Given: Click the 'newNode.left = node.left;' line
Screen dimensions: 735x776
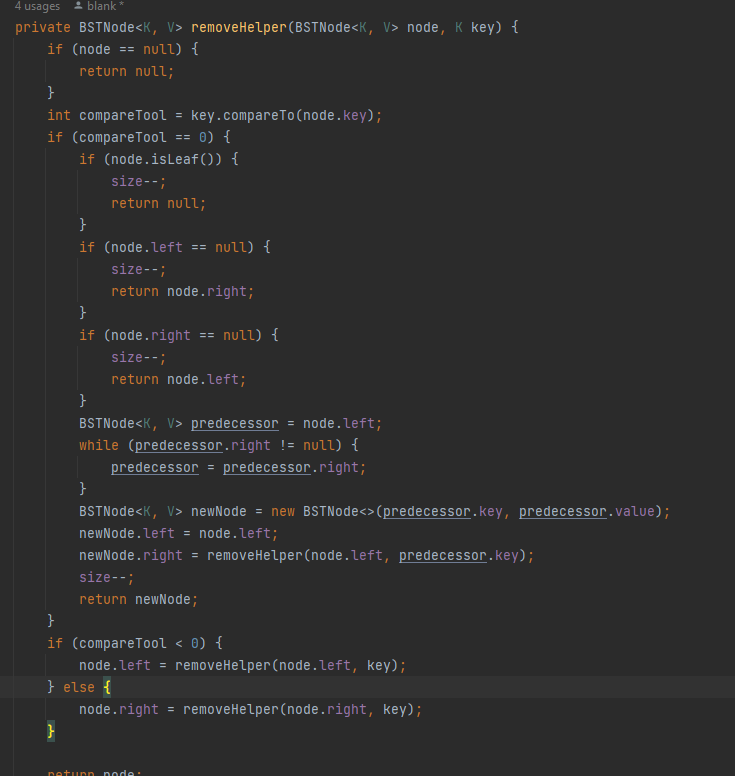Looking at the screenshot, I should coord(179,533).
